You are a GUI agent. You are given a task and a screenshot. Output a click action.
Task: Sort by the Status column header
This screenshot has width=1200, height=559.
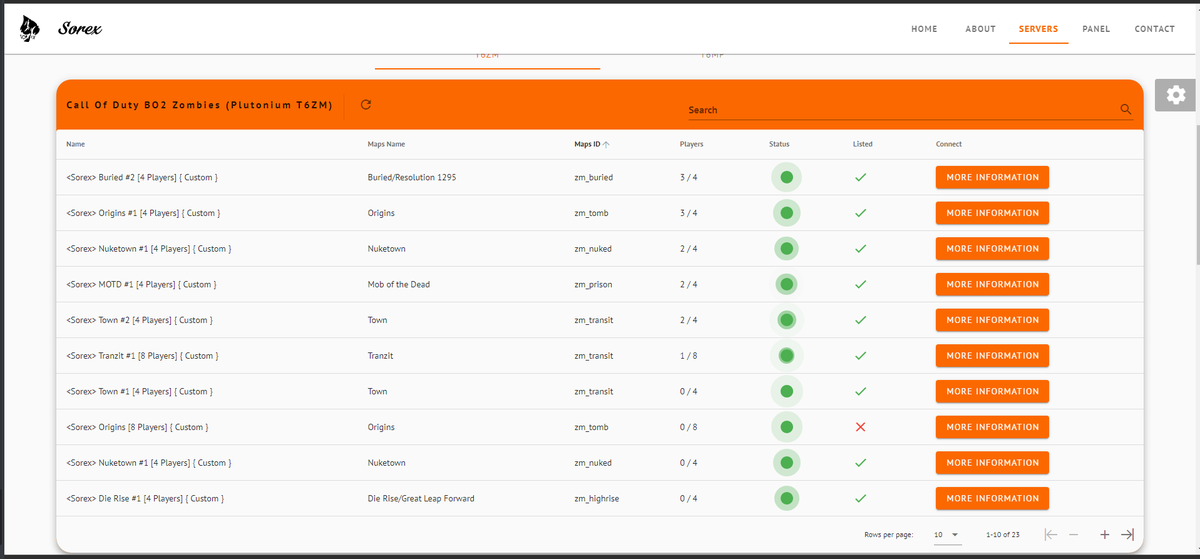(x=779, y=144)
